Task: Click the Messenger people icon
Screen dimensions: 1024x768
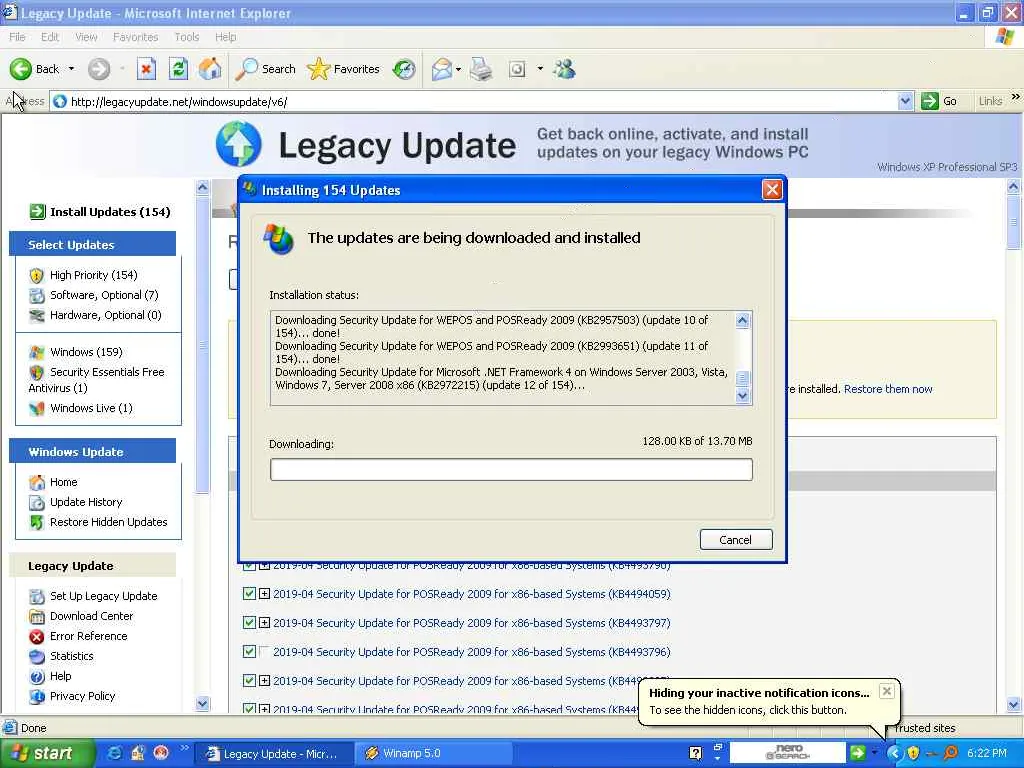Action: [564, 69]
